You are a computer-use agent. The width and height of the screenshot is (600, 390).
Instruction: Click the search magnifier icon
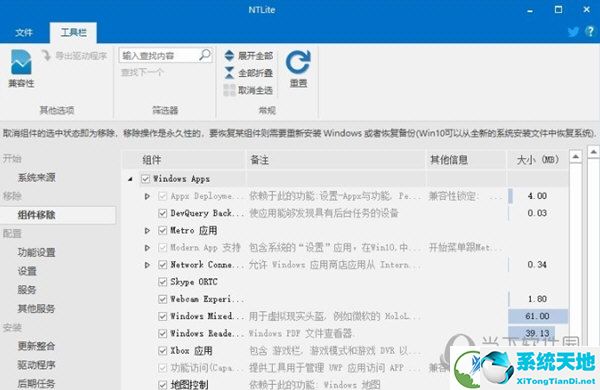pyautogui.click(x=205, y=55)
